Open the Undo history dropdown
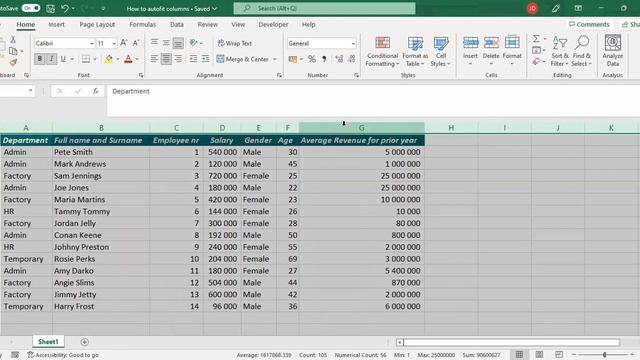Image resolution: width=640 pixels, height=360 pixels. point(73,8)
